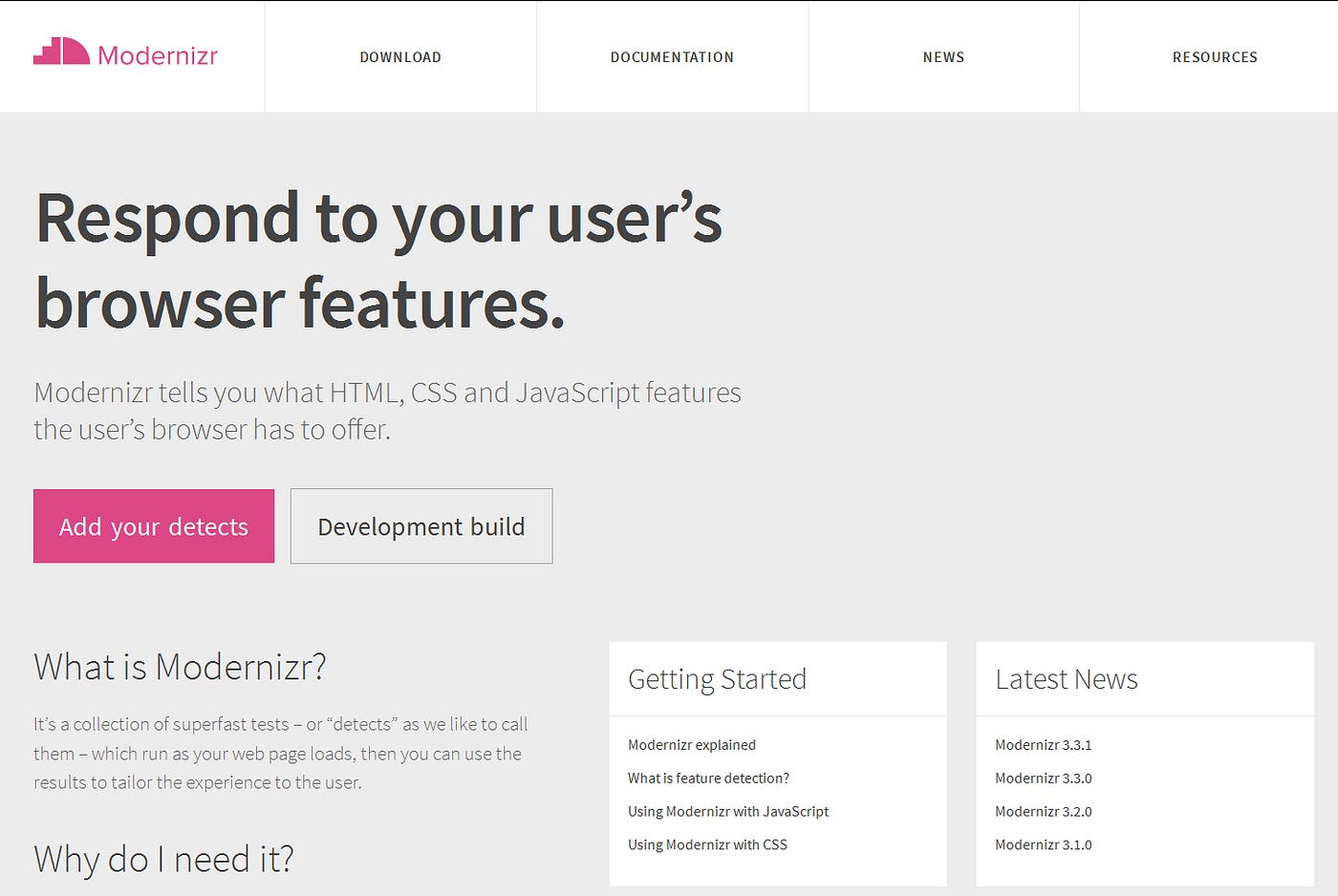Click the Modernizr wordmark in the header
Screen dimensions: 1338x896
click(158, 55)
